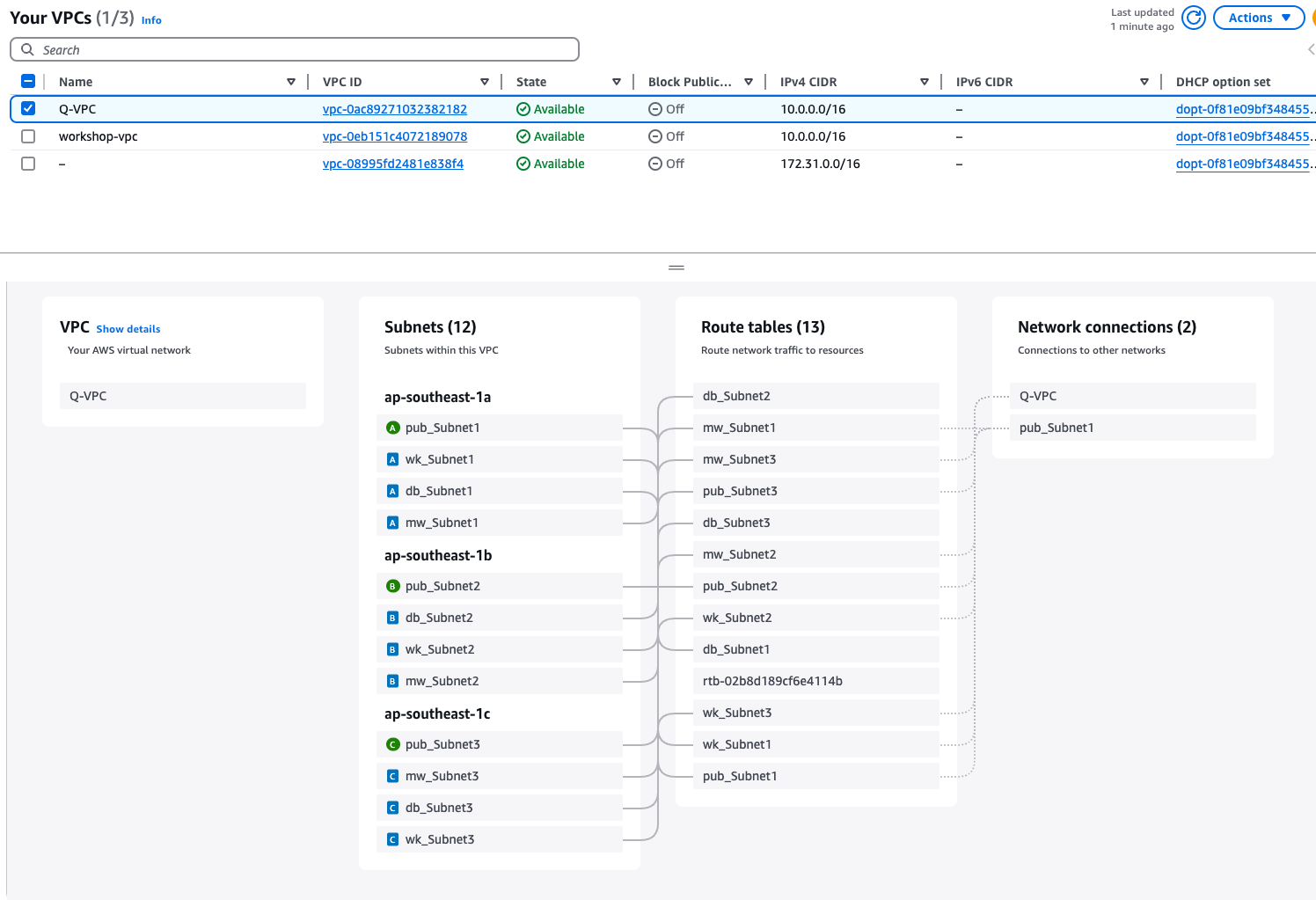Image resolution: width=1316 pixels, height=900 pixels.
Task: Open the vpc-0eb151c4072189078 link
Action: pos(395,136)
